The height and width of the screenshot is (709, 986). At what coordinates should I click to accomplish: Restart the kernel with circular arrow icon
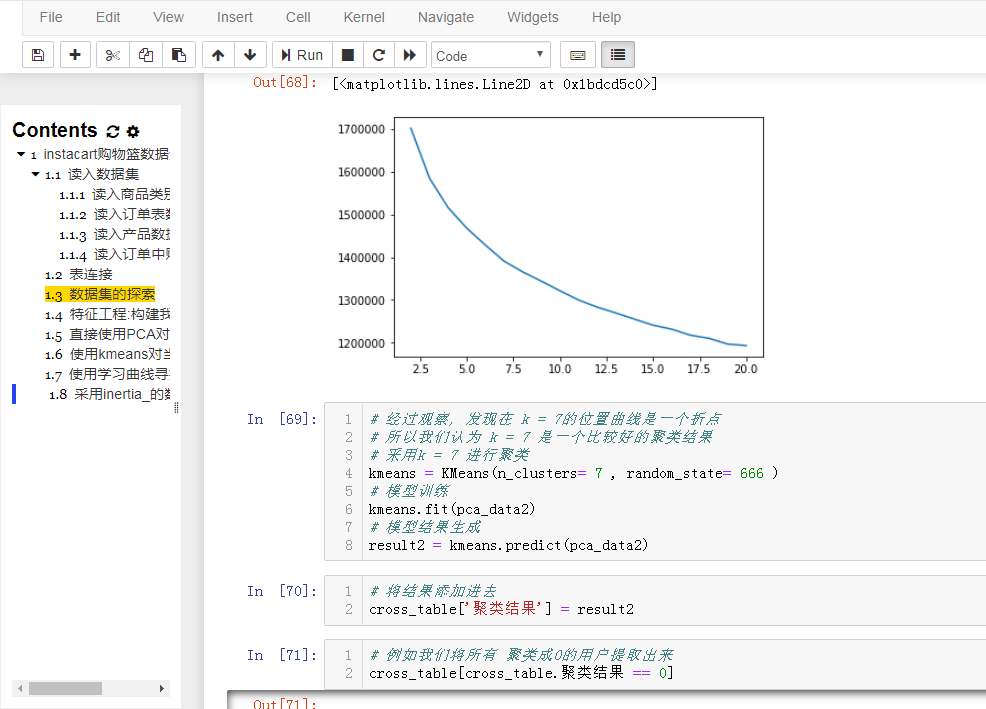point(378,55)
